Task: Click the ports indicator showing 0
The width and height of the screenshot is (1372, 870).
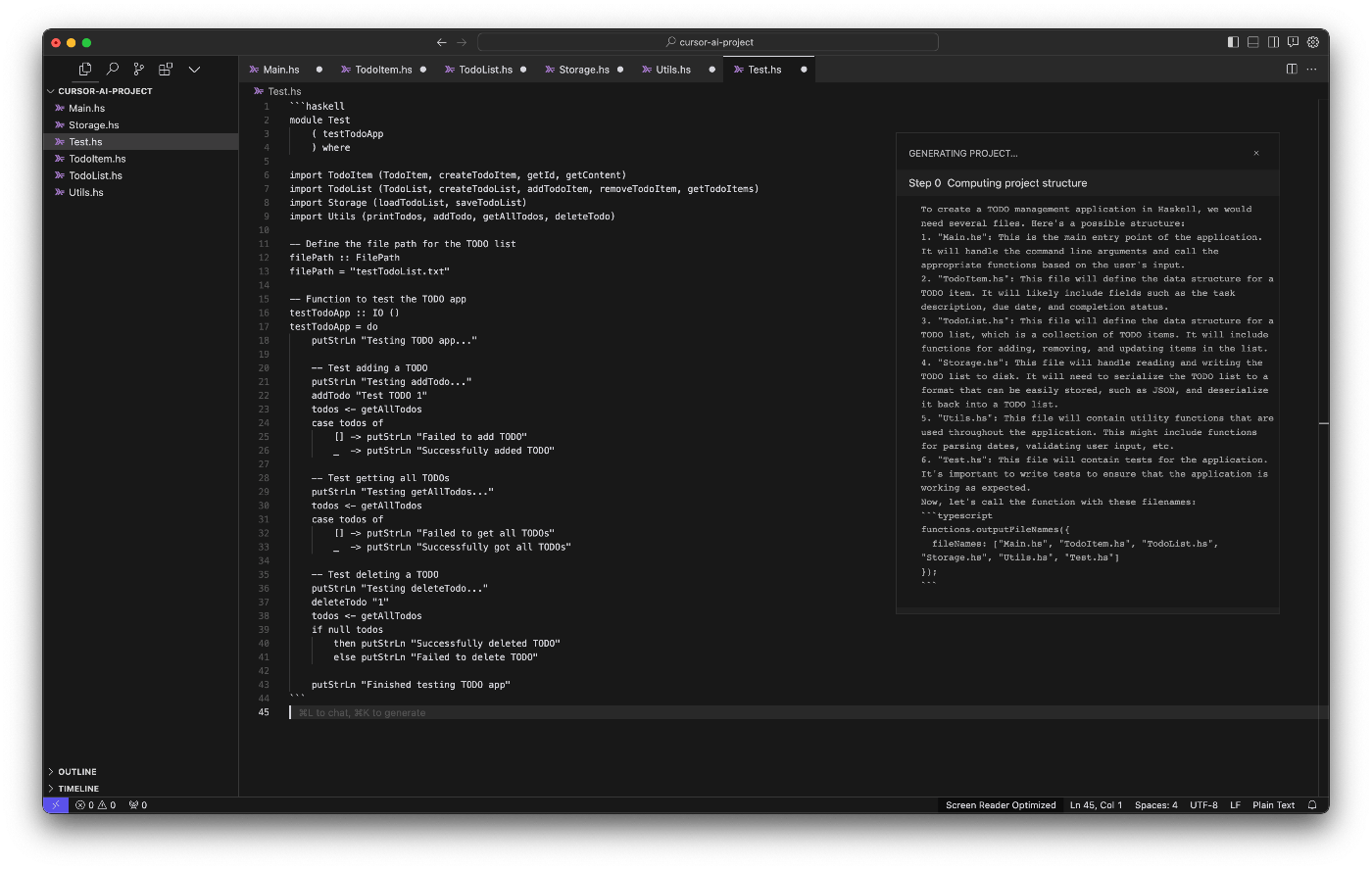Action: [138, 805]
